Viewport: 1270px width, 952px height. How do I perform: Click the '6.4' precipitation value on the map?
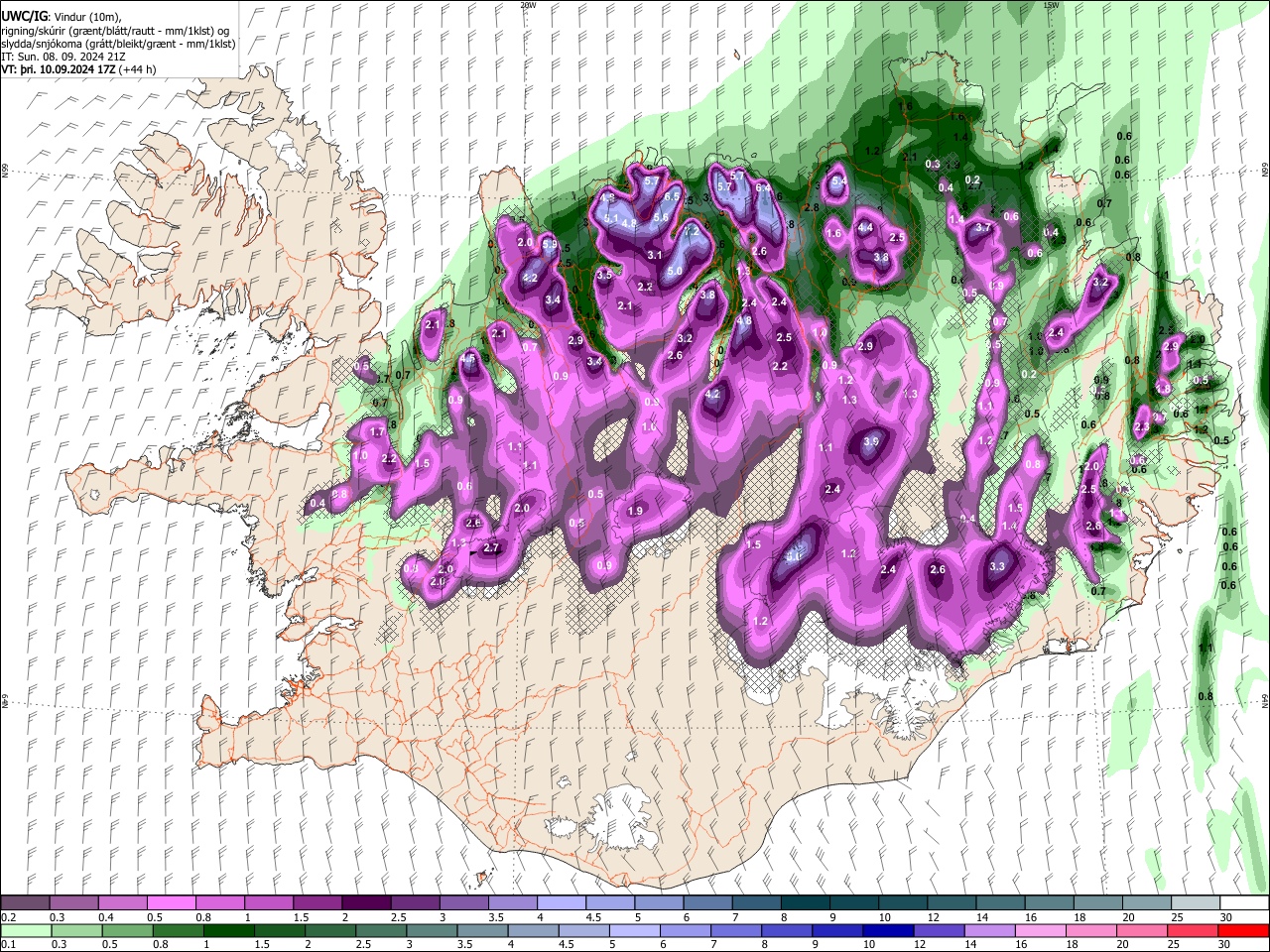click(763, 186)
